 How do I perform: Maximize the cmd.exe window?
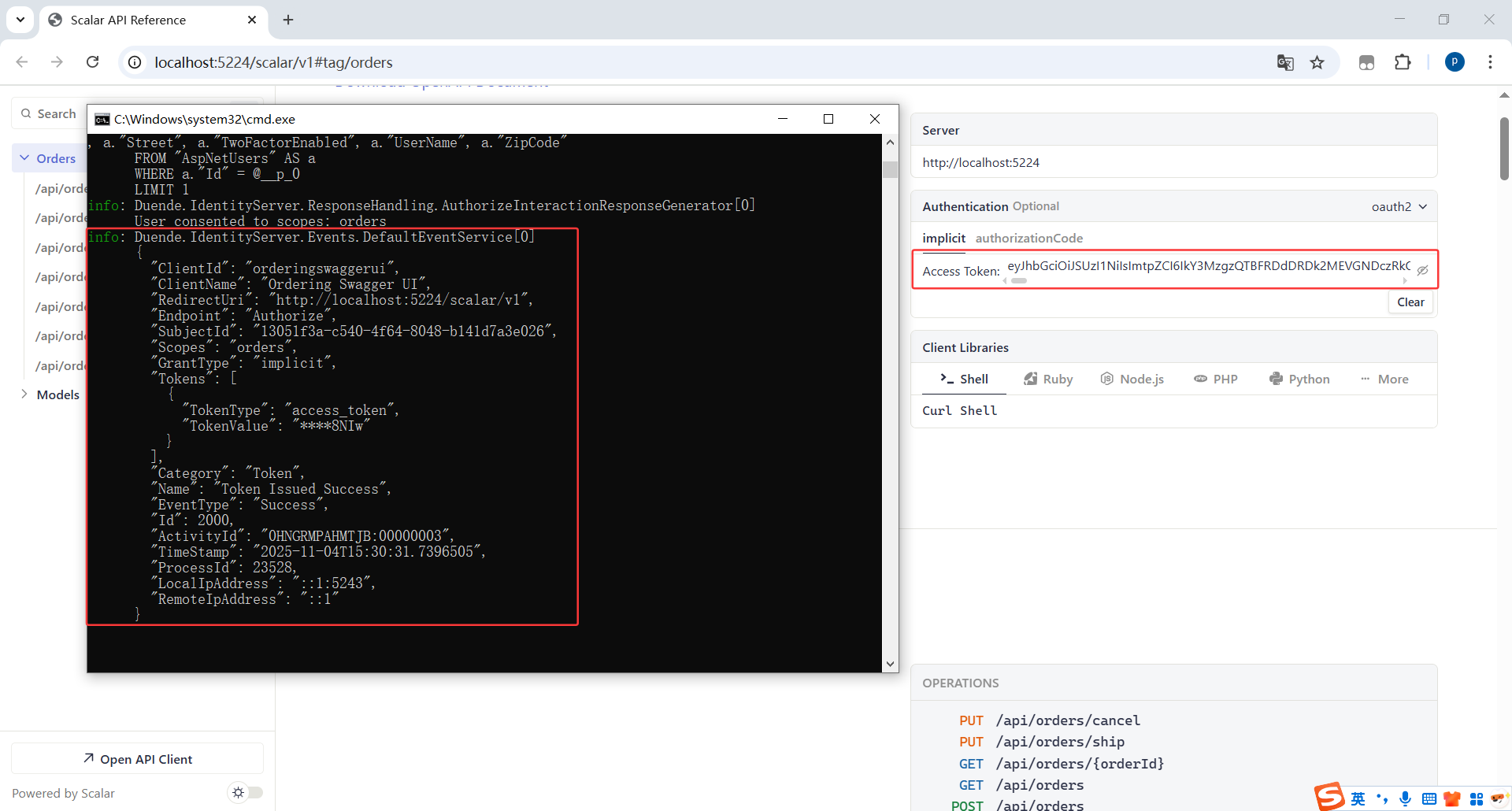828,119
